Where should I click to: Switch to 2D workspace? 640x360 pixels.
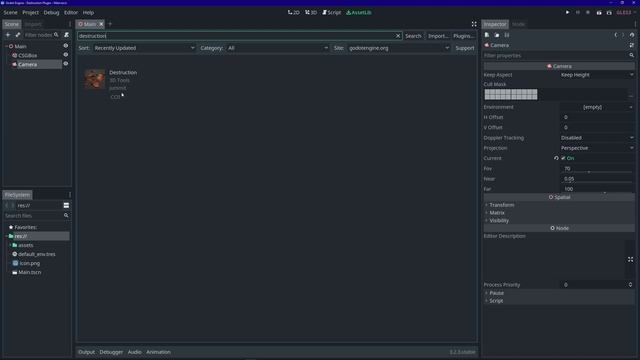293,13
